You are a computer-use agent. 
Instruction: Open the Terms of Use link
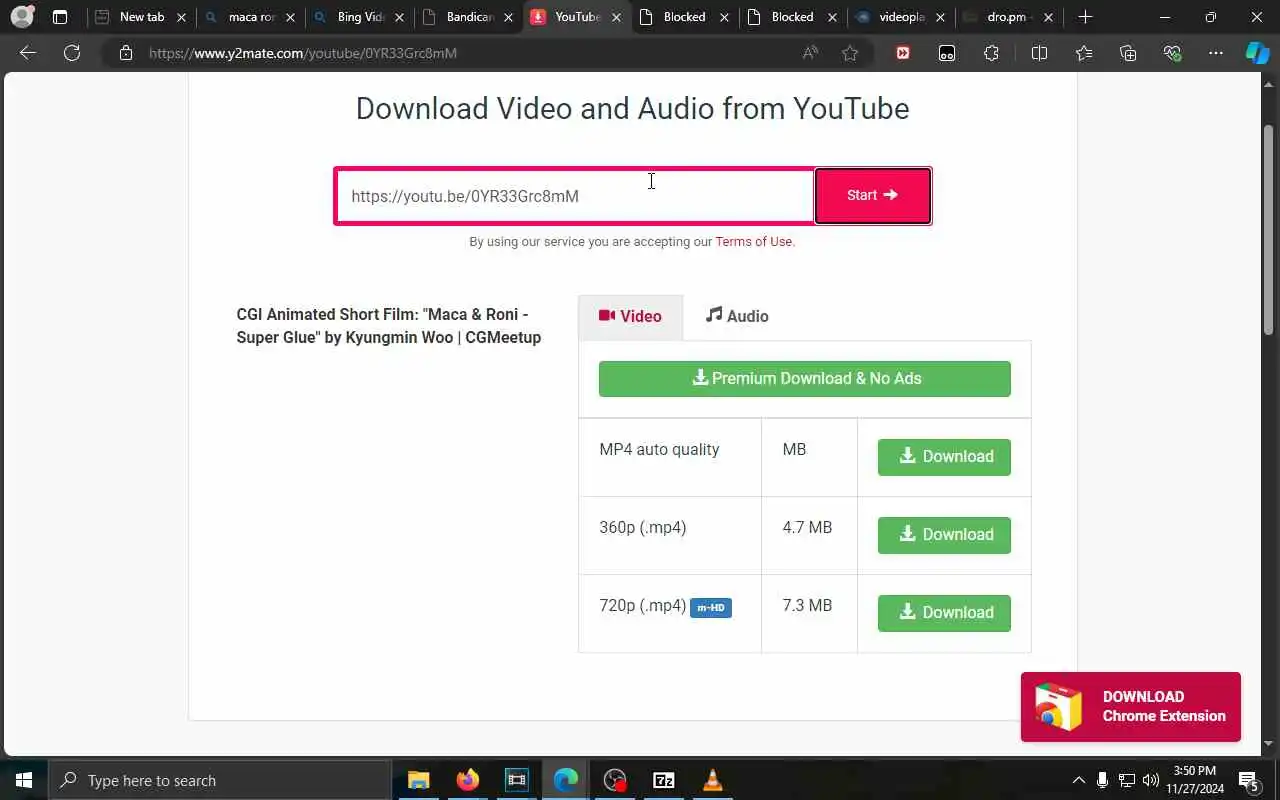click(x=754, y=241)
